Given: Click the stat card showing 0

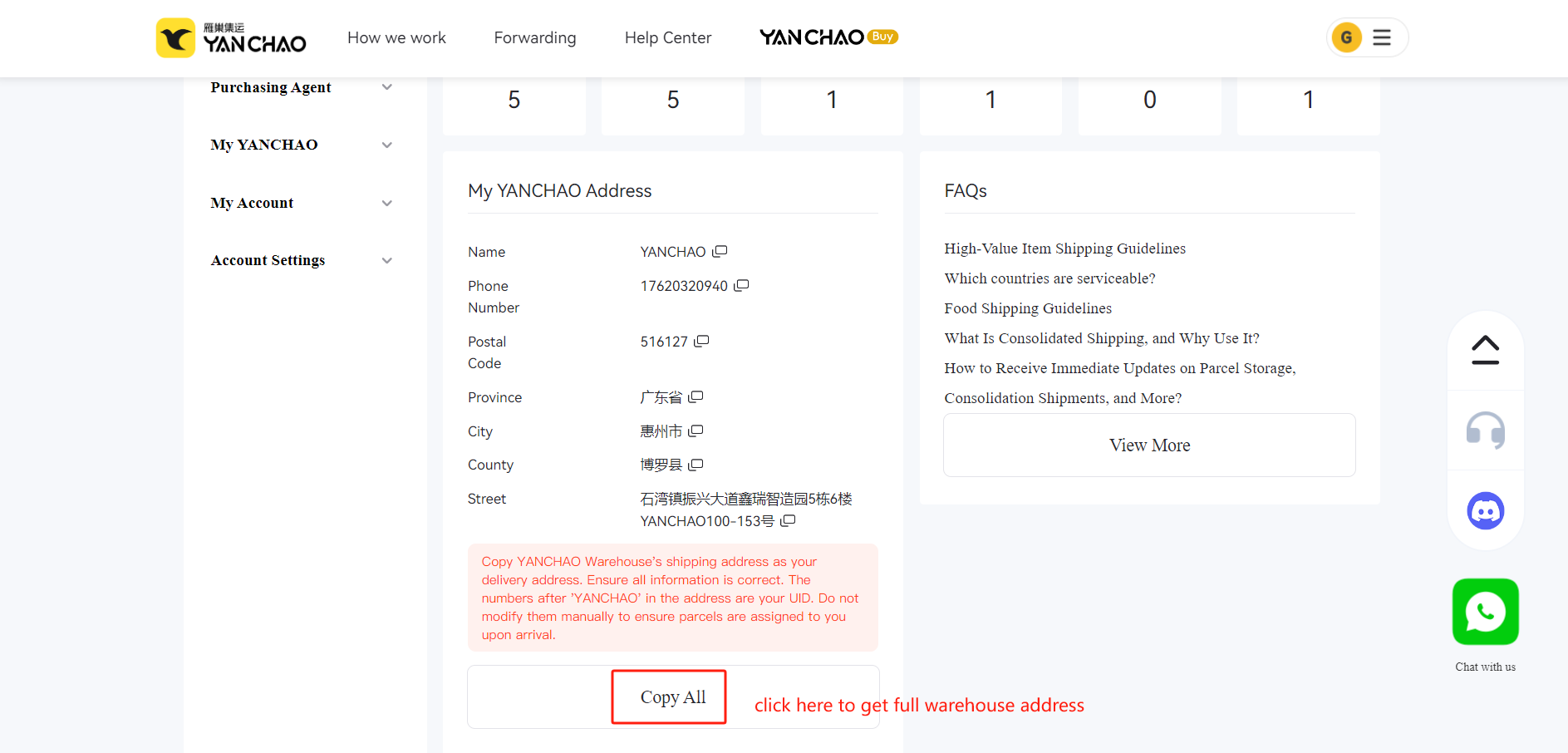Looking at the screenshot, I should 1149,105.
